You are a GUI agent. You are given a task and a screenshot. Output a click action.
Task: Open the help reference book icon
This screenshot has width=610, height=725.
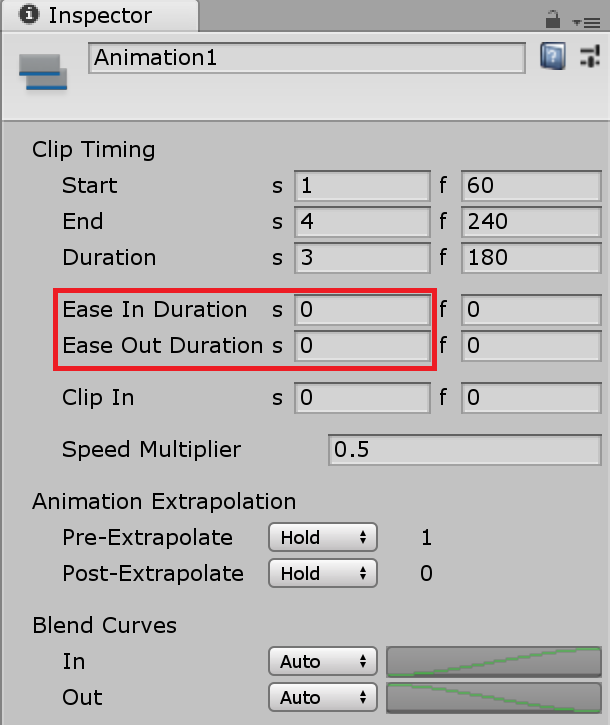(x=552, y=56)
